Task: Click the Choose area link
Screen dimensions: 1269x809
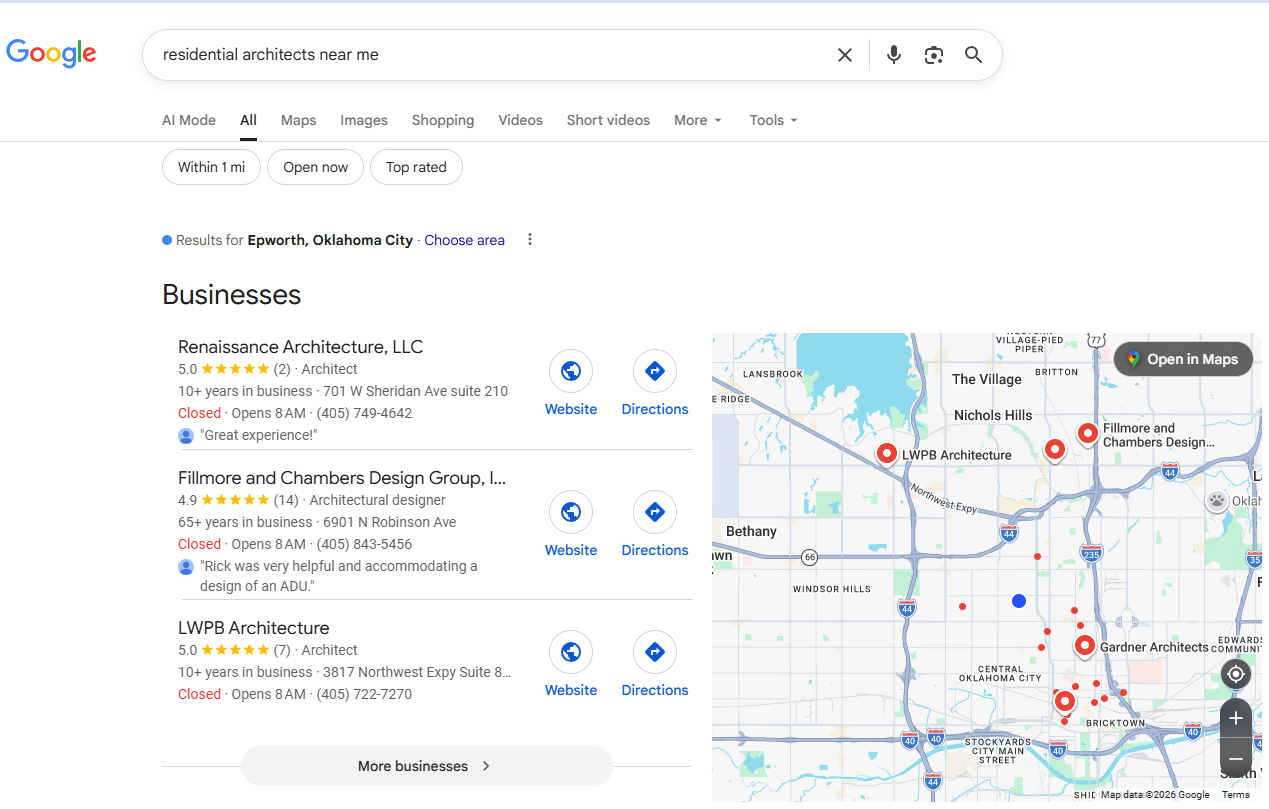Action: [464, 240]
